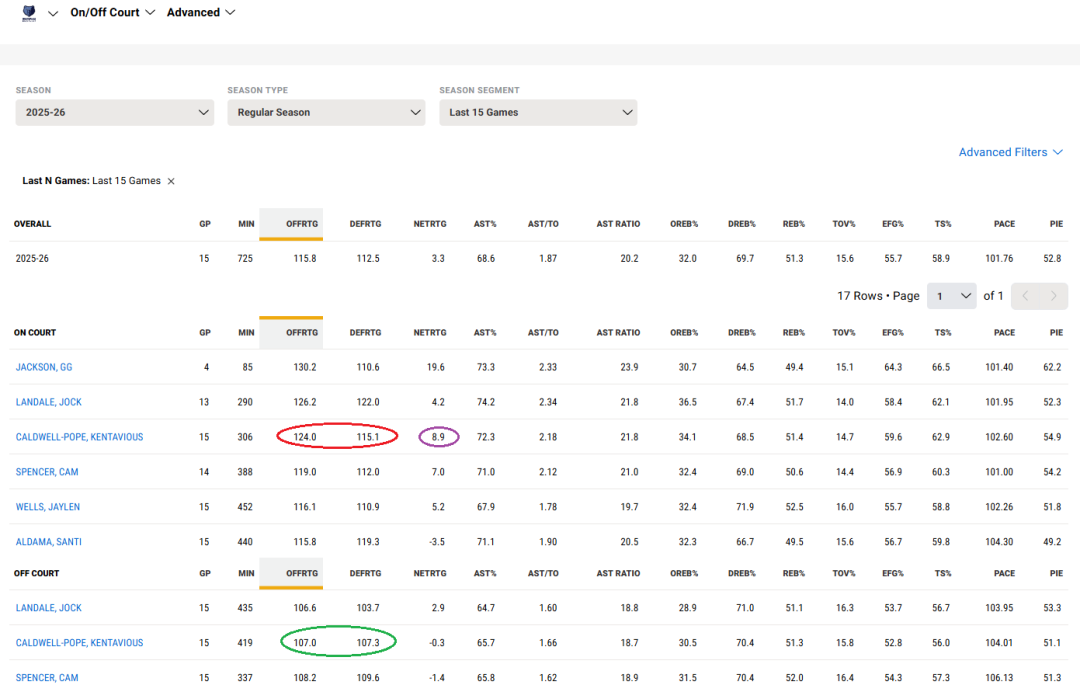
Task: Click the Memphis Grizzlies team logo
Action: tap(28, 13)
